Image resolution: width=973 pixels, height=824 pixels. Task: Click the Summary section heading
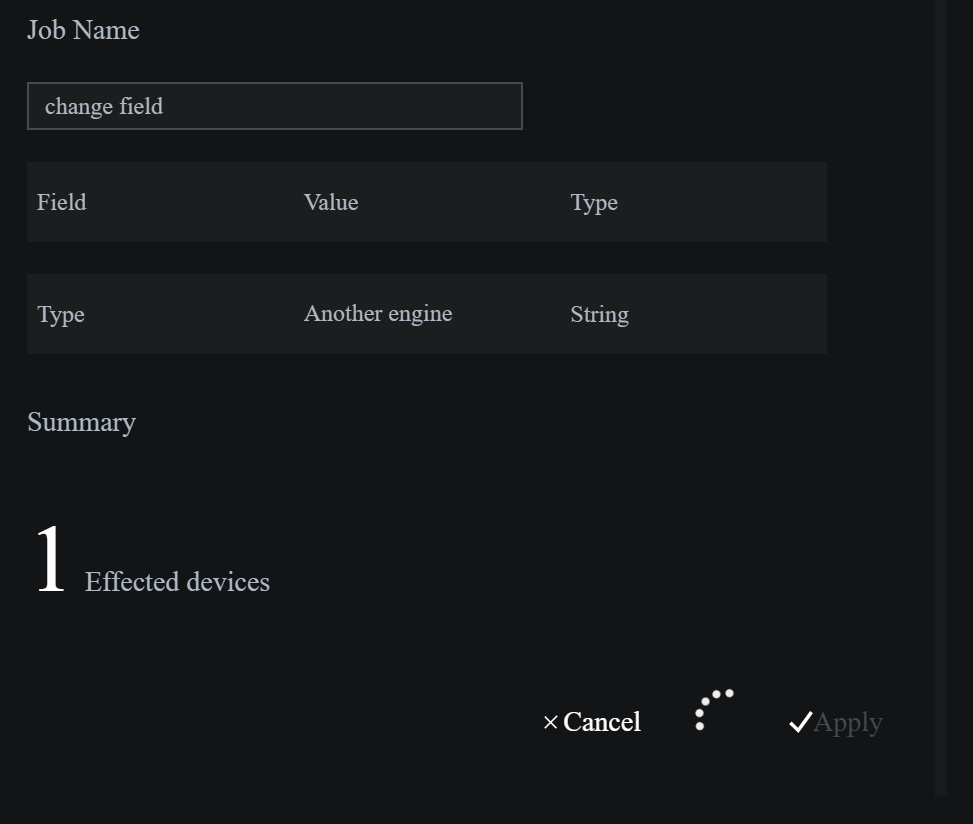(x=81, y=422)
